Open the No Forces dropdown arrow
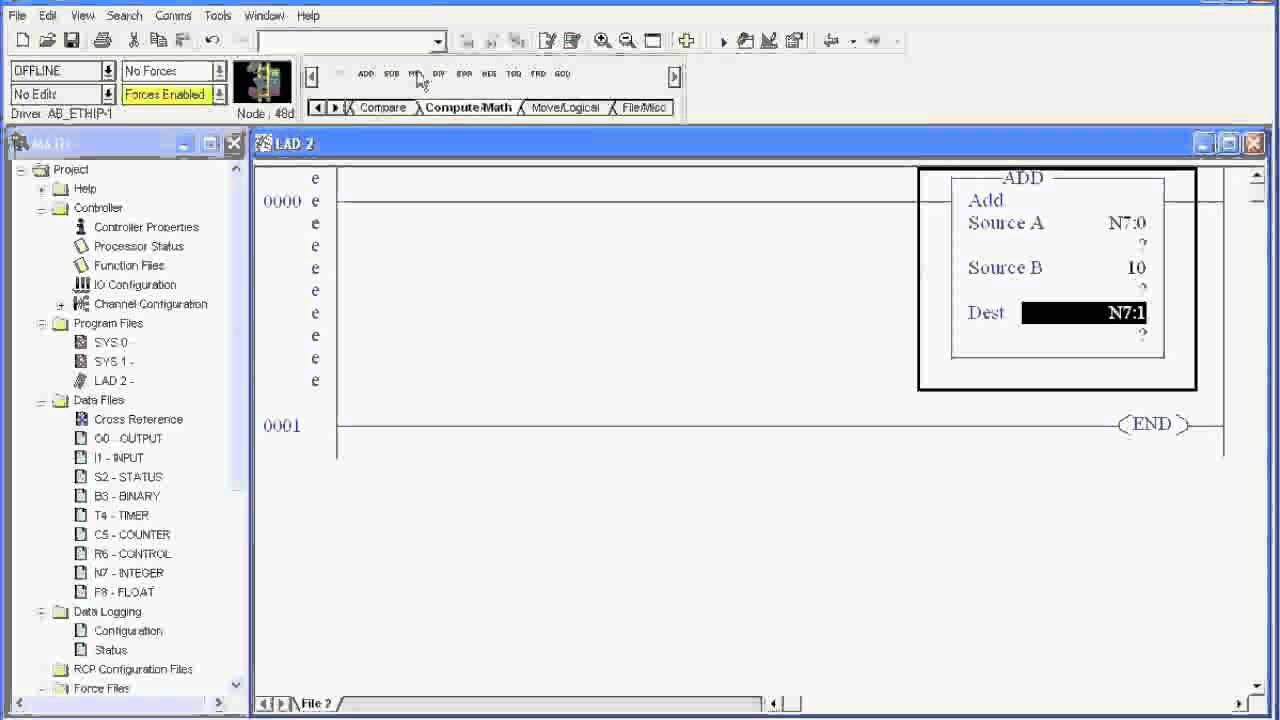This screenshot has height=720, width=1280. click(x=219, y=71)
